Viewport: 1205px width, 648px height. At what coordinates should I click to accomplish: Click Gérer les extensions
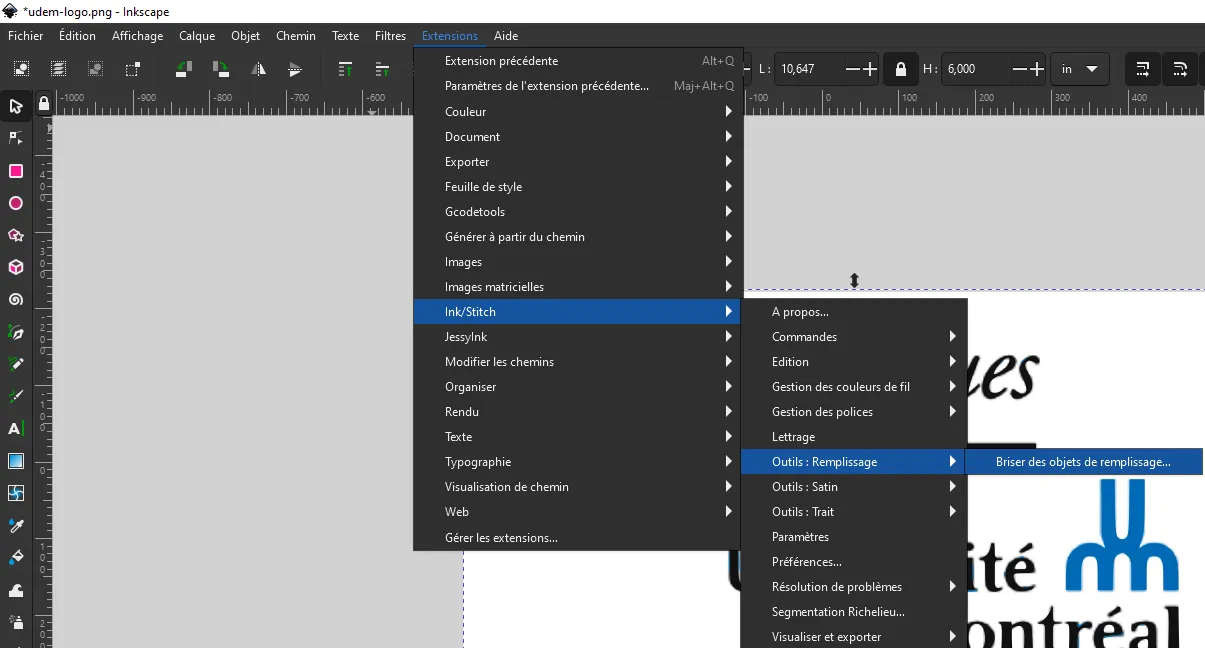coord(577,538)
